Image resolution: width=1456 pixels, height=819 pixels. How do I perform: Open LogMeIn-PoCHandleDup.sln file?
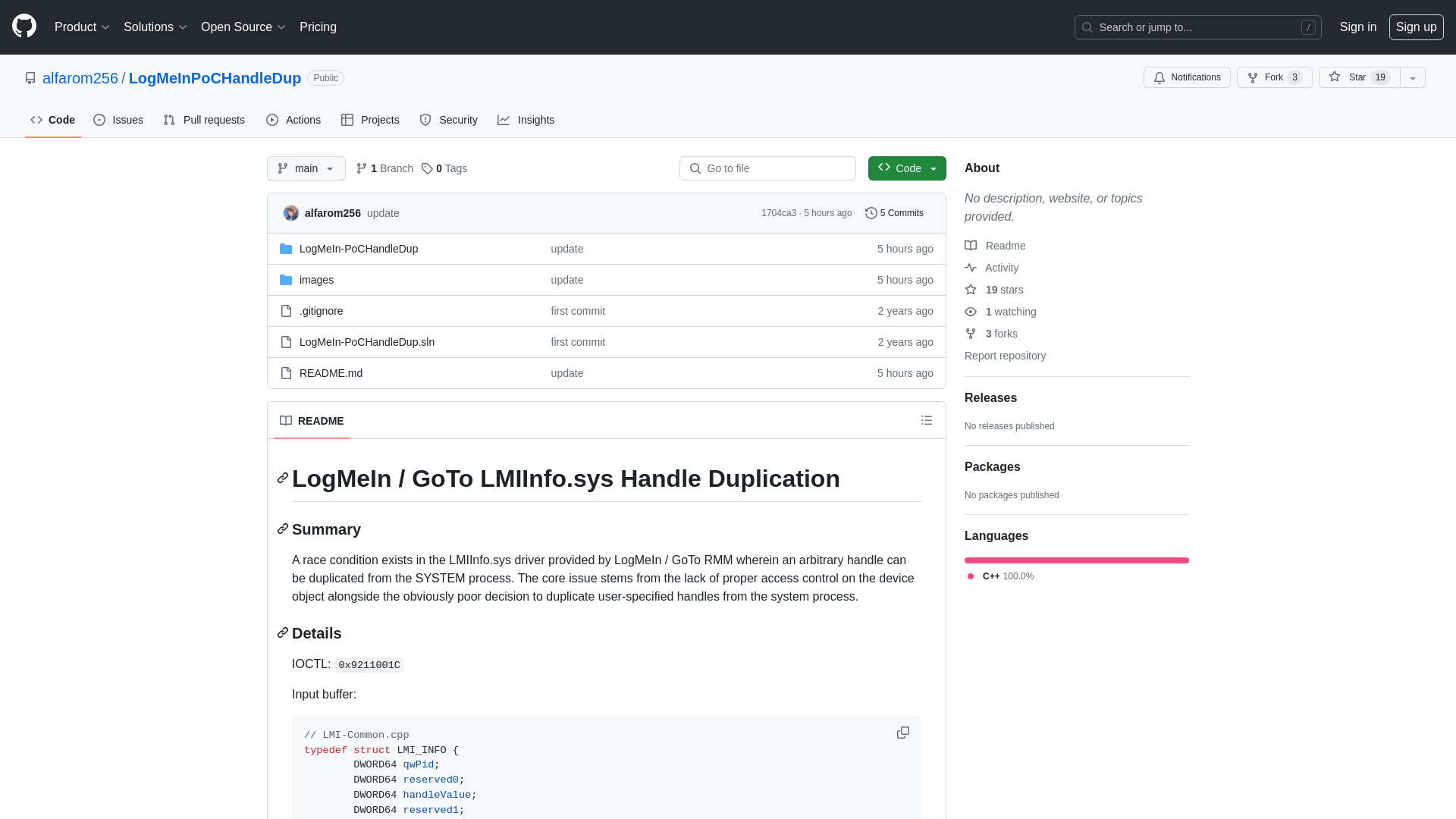point(367,342)
